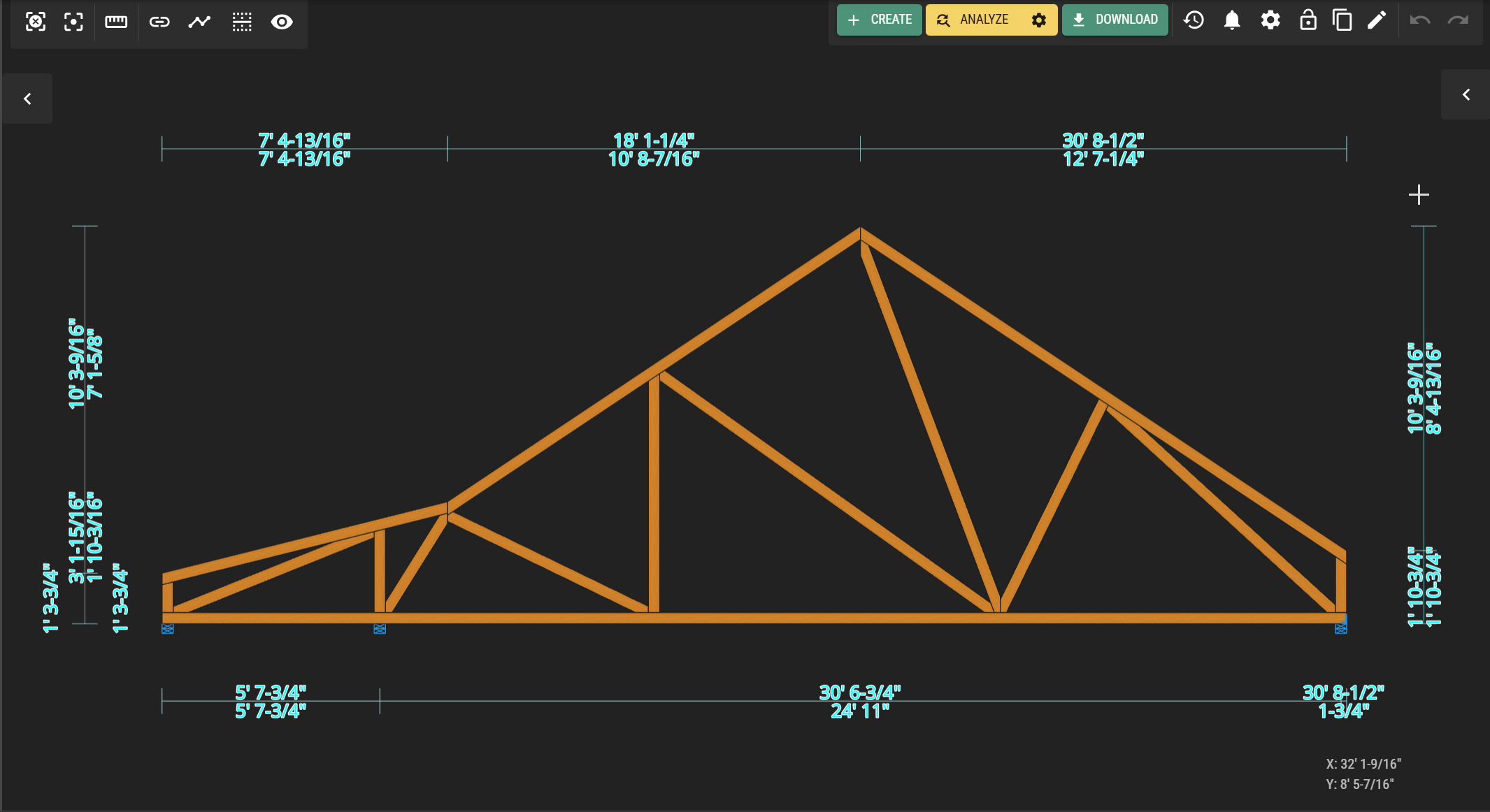This screenshot has width=1490, height=812.
Task: Click the clear selection target icon
Action: coord(36,22)
